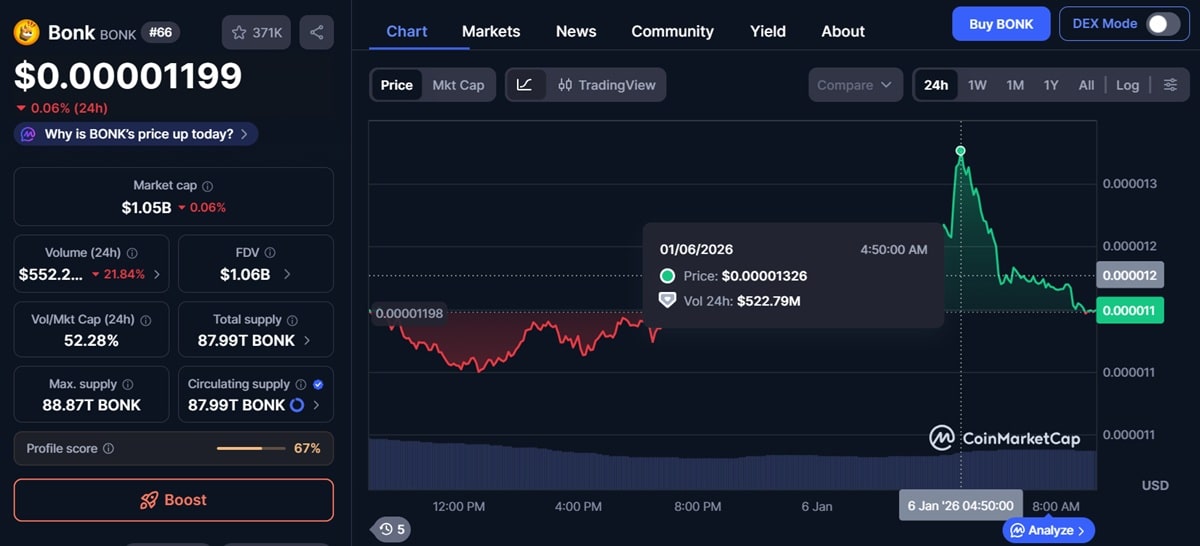
Task: Open the About tab
Action: click(x=843, y=31)
